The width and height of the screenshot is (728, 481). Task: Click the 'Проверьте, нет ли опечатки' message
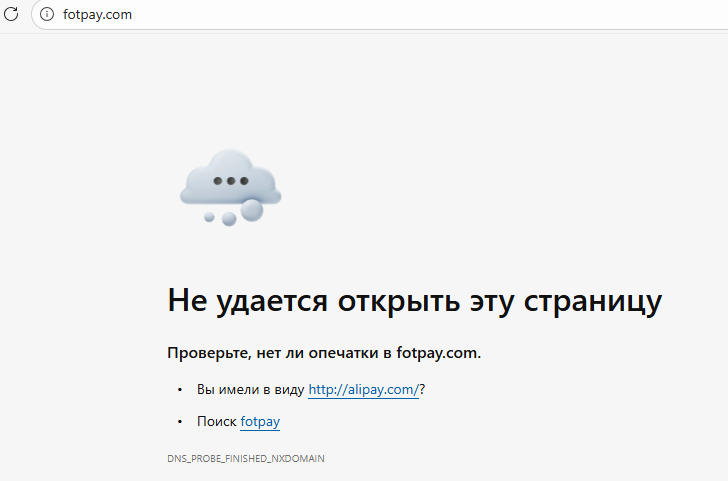pos(324,353)
